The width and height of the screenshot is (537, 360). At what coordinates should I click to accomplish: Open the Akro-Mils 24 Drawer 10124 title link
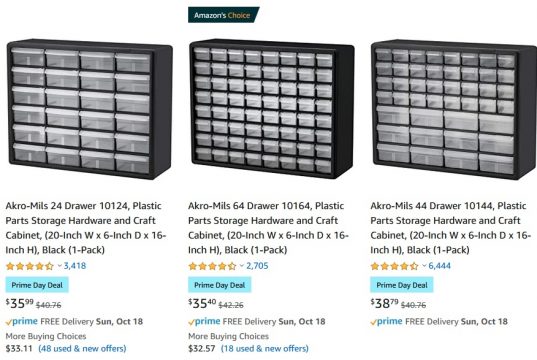click(x=86, y=228)
